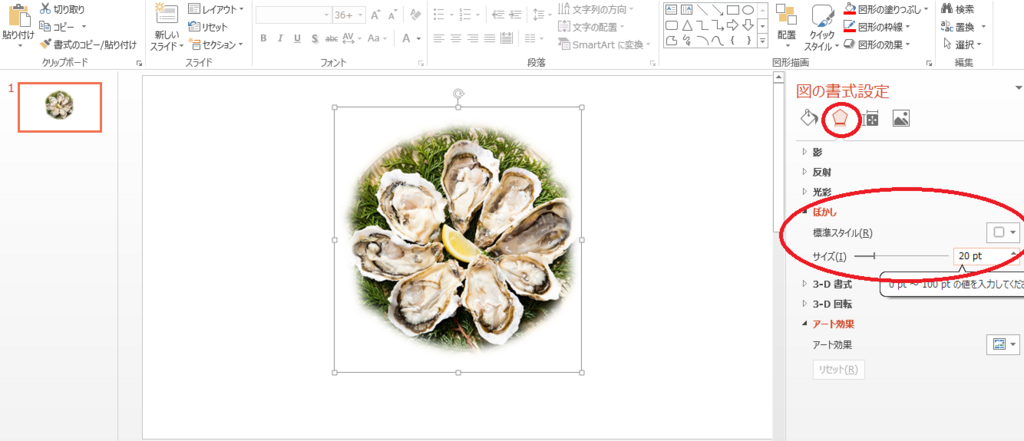Toggle Italic formatting
Image resolution: width=1024 pixels, height=441 pixels.
[x=280, y=39]
